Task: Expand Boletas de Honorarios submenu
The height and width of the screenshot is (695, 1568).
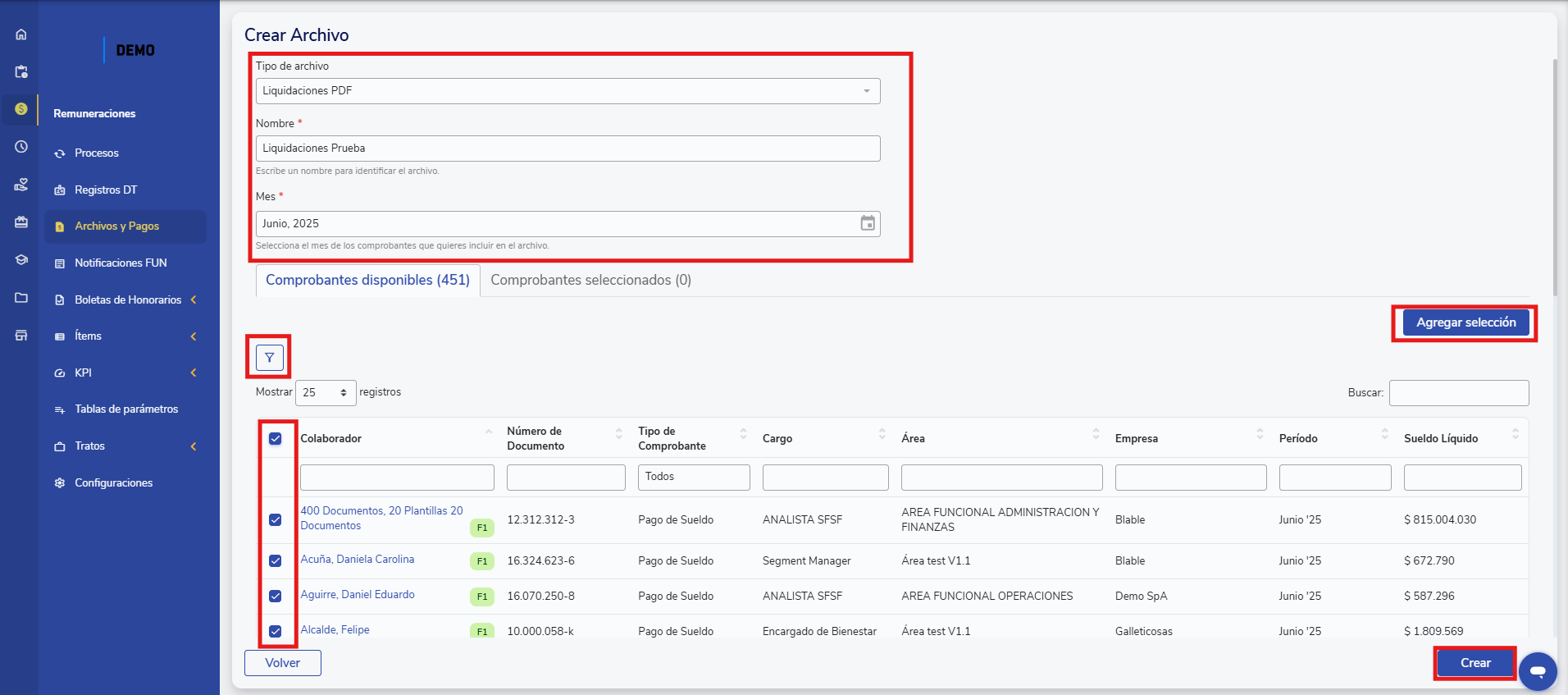Action: pos(128,300)
